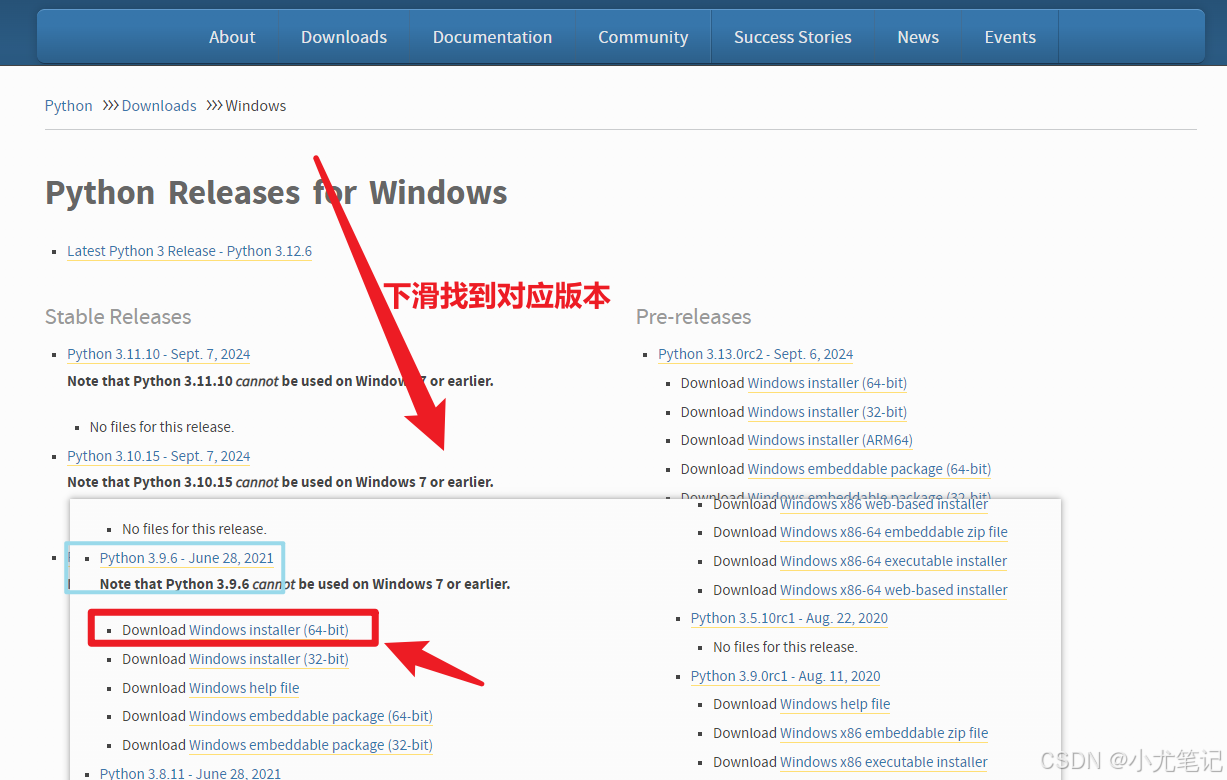
Task: Click the Stable Releases section heading
Action: point(118,317)
